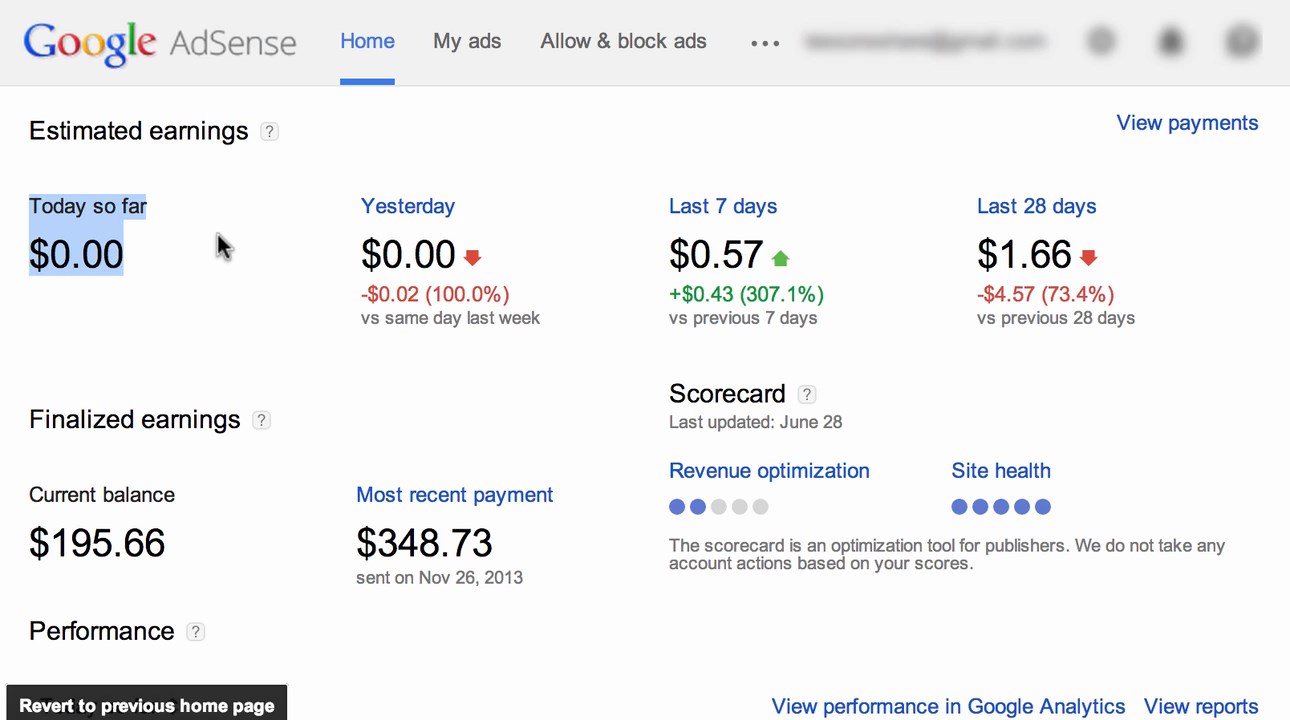Click the 'vs previous 28 days' text
This screenshot has width=1290, height=720.
[1056, 318]
